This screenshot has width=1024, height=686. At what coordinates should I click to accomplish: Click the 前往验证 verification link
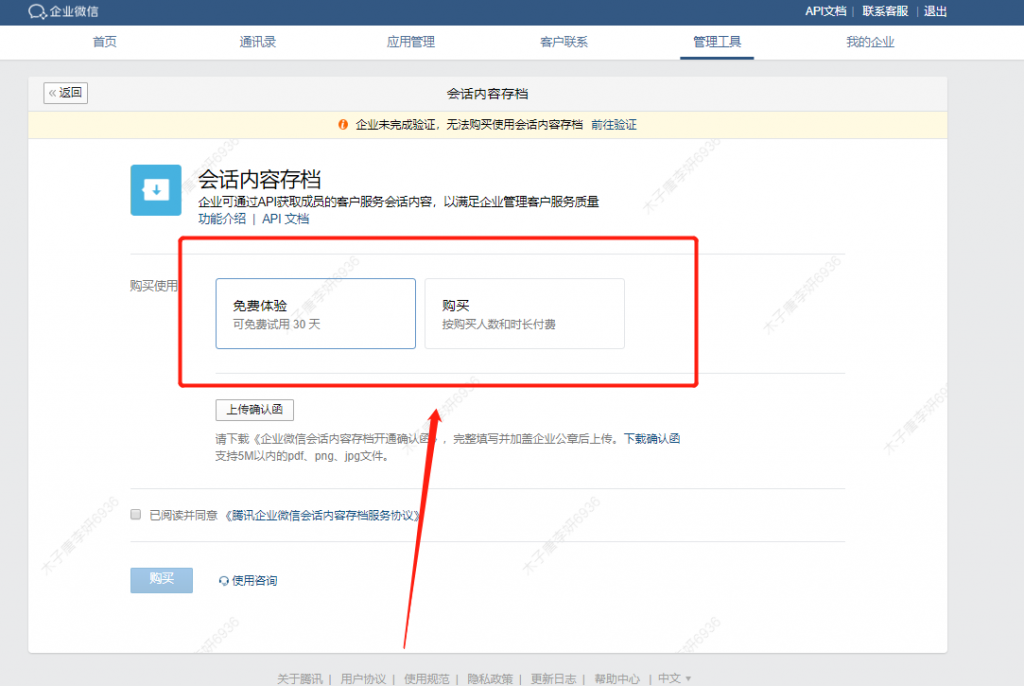pyautogui.click(x=613, y=125)
